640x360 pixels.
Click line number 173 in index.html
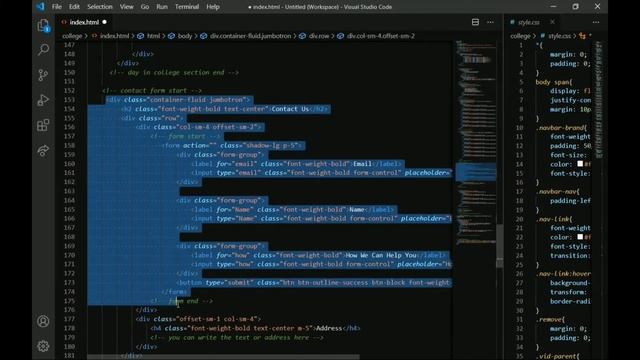(x=69, y=282)
